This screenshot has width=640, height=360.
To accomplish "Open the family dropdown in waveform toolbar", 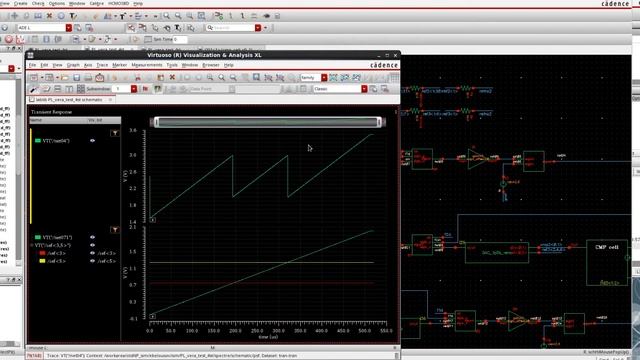I will pyautogui.click(x=324, y=78).
